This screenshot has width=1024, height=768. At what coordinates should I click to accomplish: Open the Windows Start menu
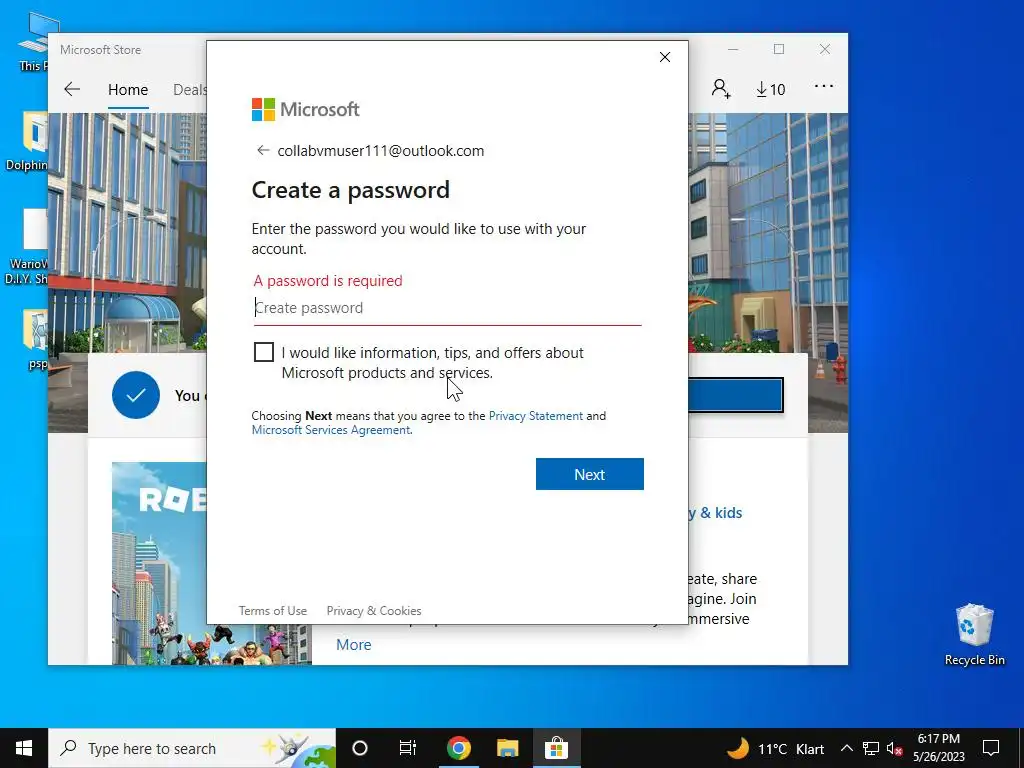click(24, 748)
